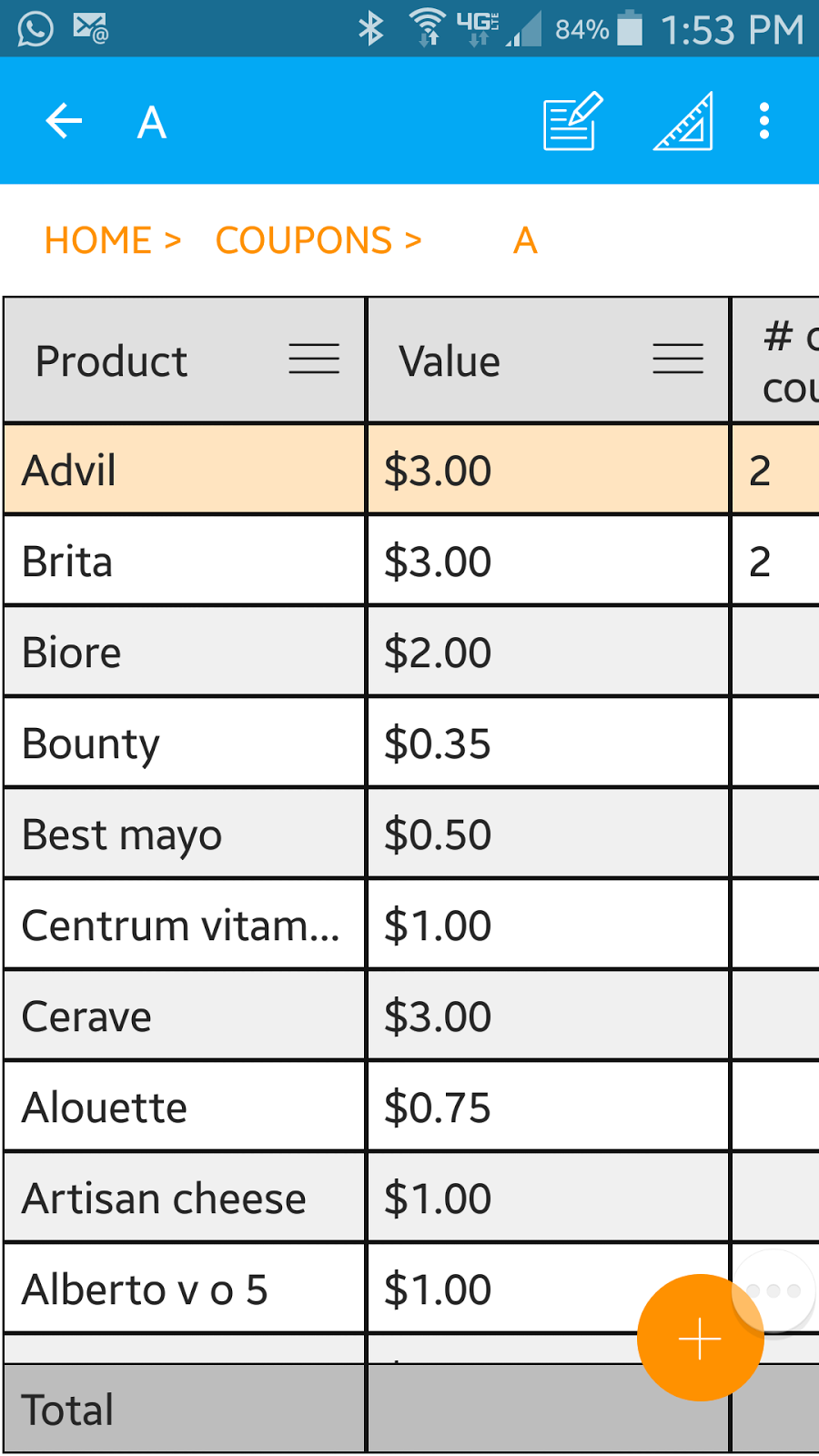Navigate to COUPONS in the breadcrumb
Screen dimensions: 819x1456
point(309,239)
